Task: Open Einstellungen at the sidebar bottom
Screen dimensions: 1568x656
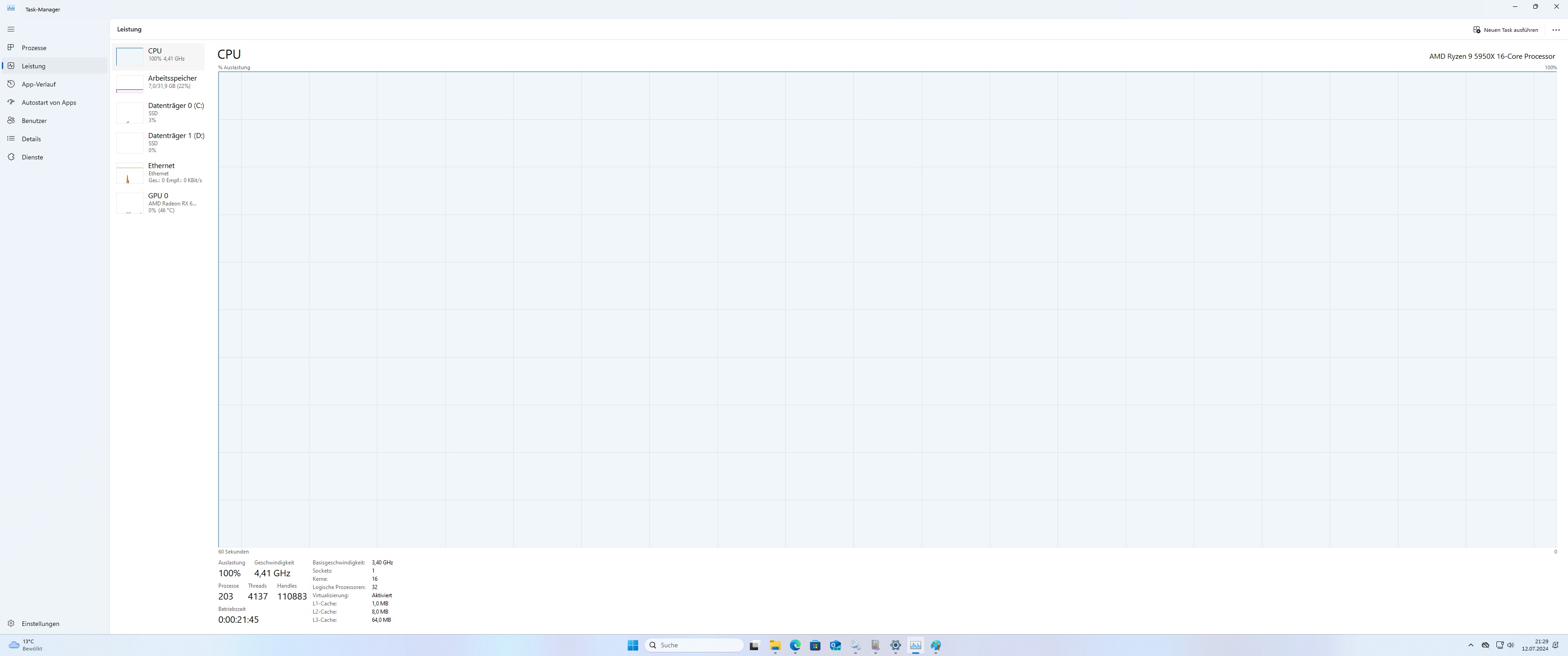Action: pos(40,624)
